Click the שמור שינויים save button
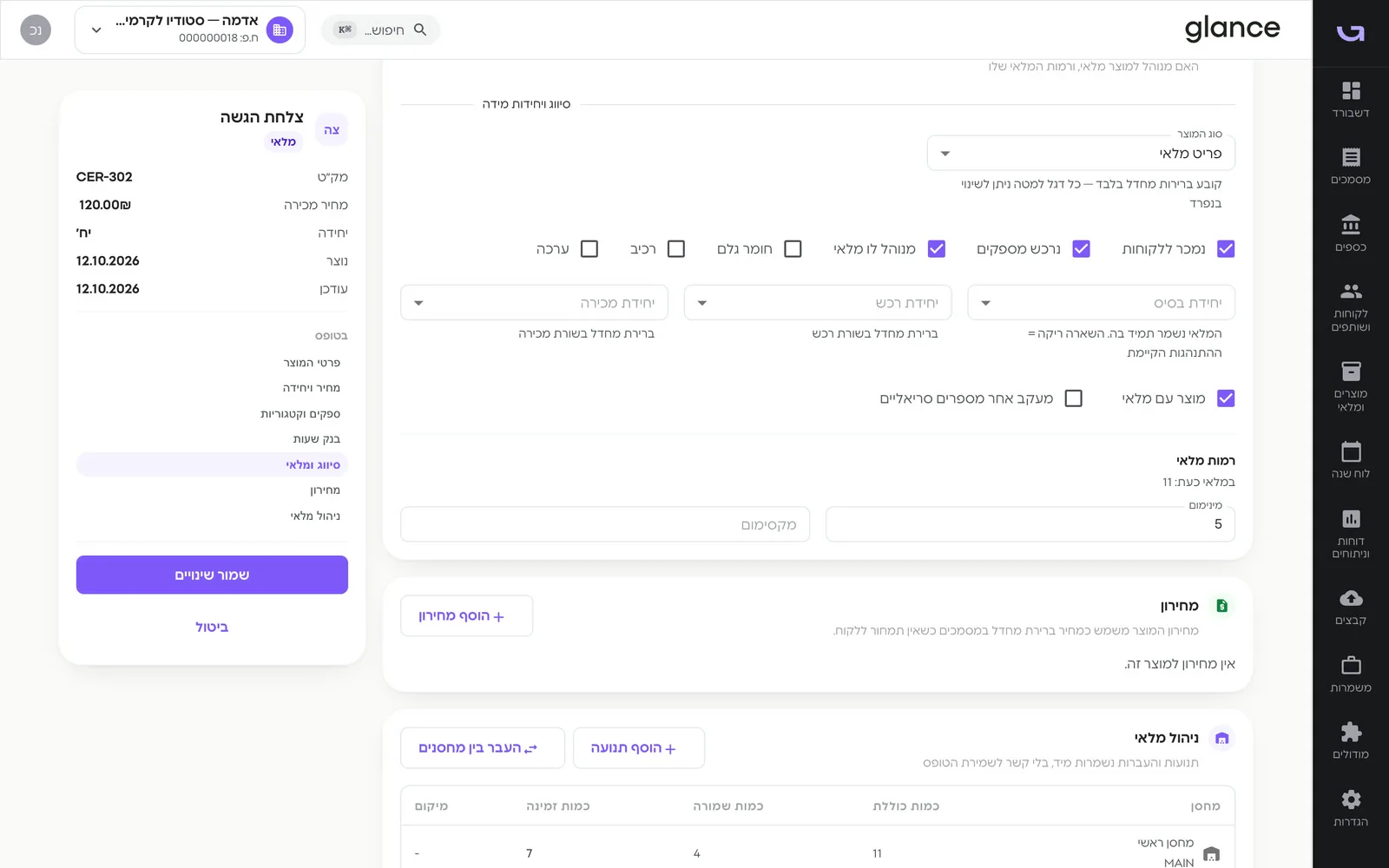The width and height of the screenshot is (1389, 868). point(212,575)
